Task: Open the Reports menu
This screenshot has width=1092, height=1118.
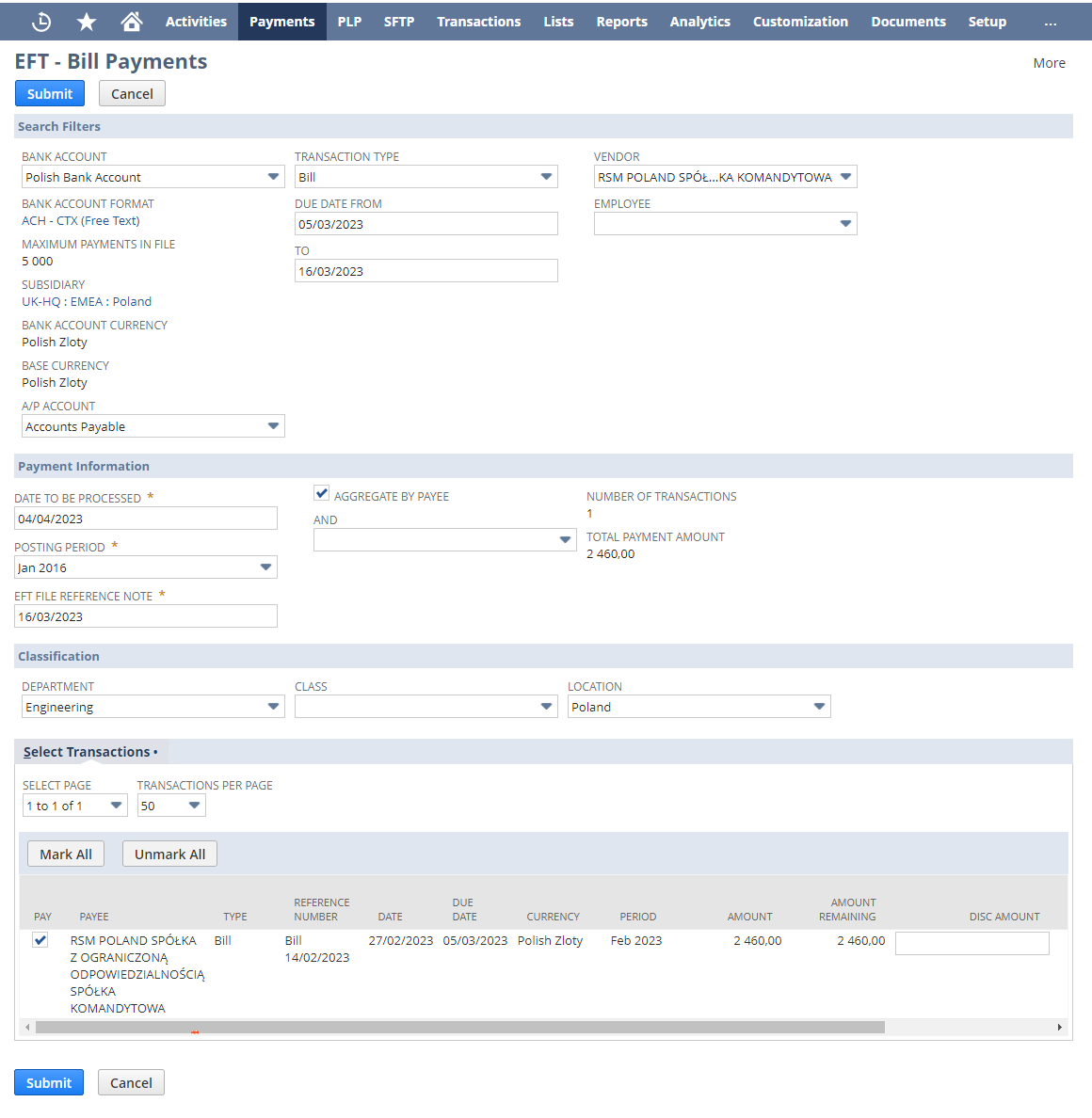Action: pos(621,22)
